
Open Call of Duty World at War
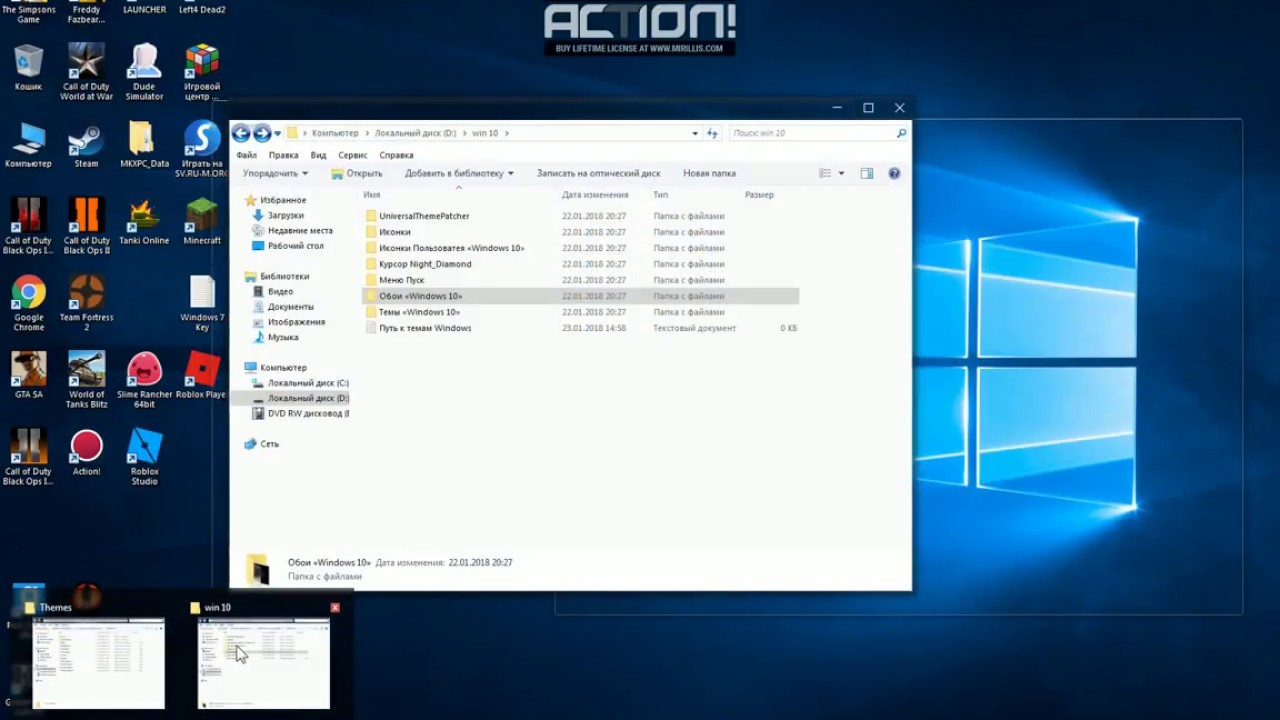87,70
